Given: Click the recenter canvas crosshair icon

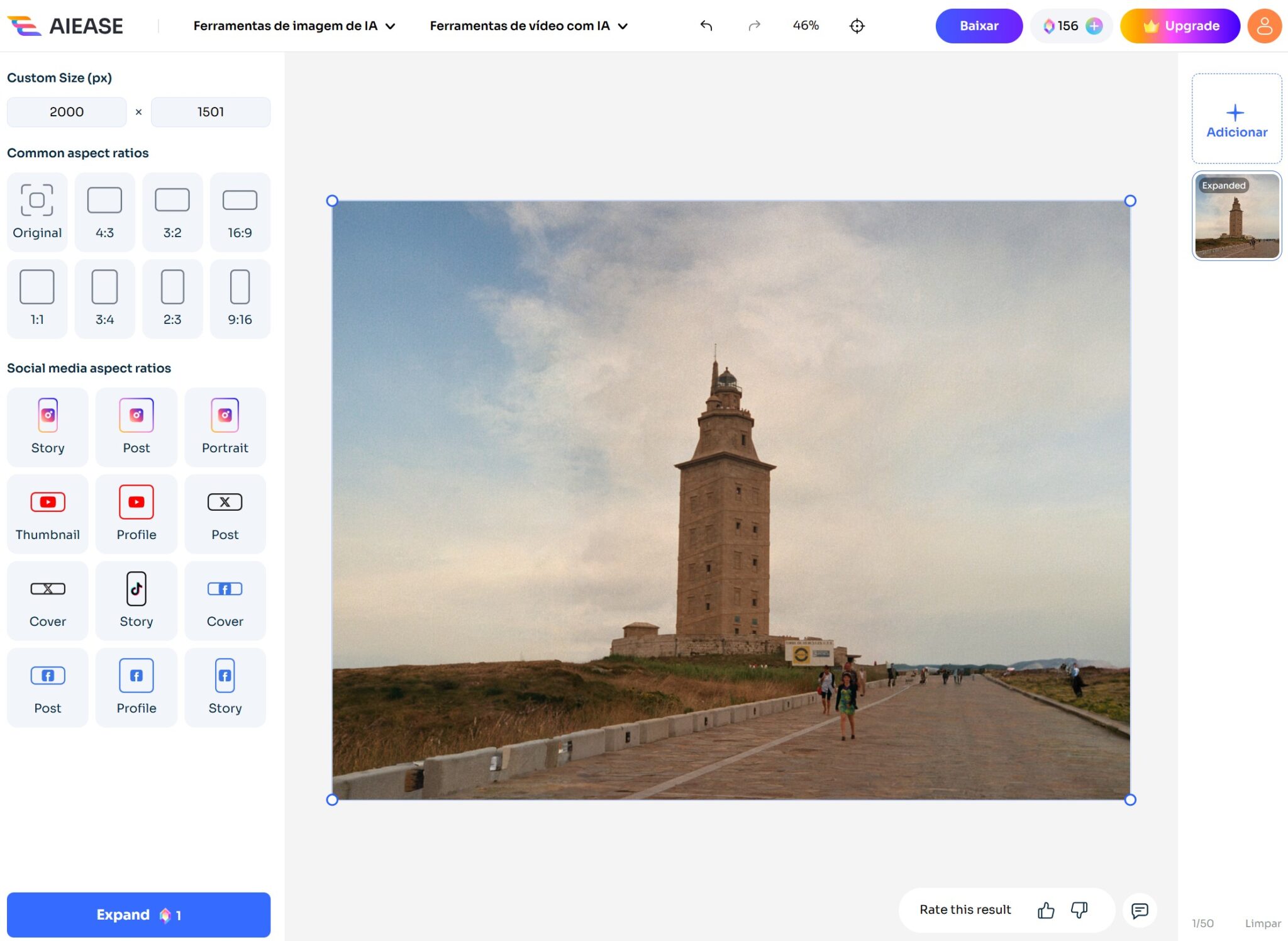Looking at the screenshot, I should 857,26.
